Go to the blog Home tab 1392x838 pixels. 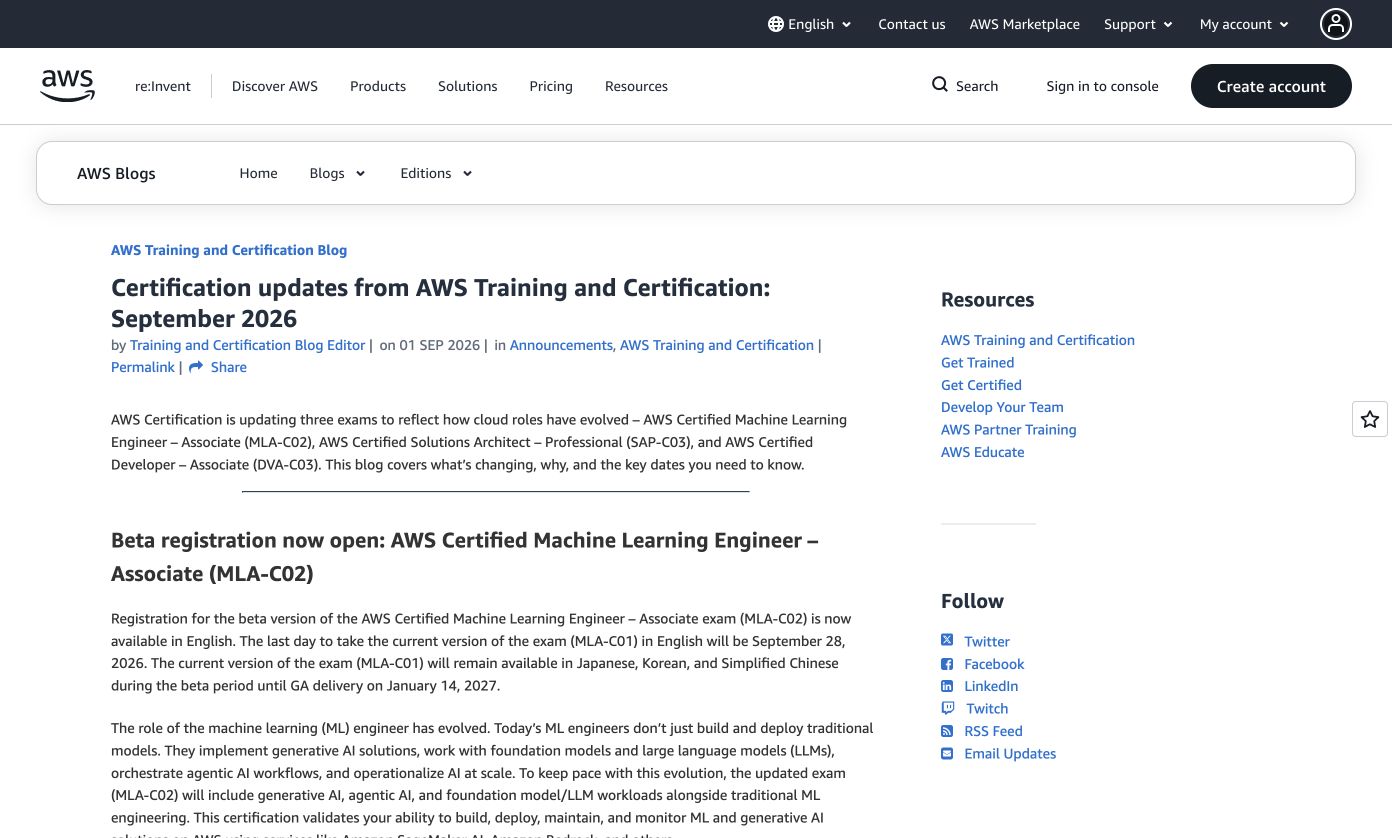point(258,173)
